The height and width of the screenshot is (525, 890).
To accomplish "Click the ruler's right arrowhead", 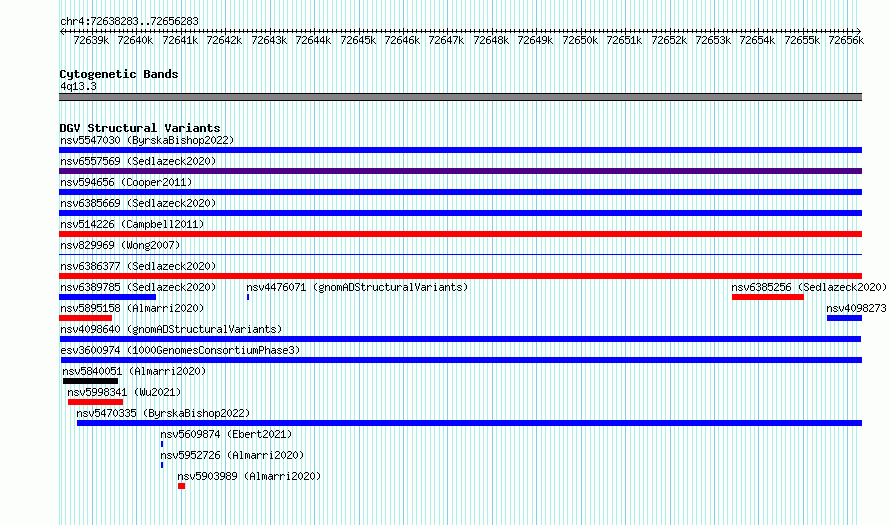I will pyautogui.click(x=859, y=31).
